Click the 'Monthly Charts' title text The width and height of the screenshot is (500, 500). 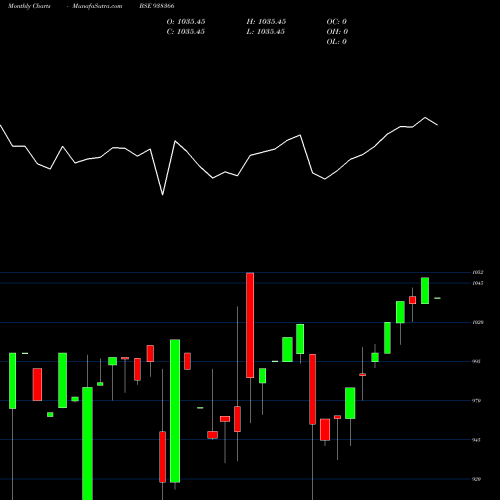point(29,6)
